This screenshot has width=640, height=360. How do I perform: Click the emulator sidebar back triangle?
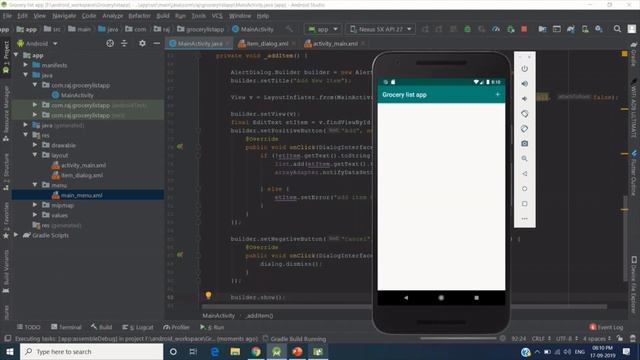[x=524, y=173]
